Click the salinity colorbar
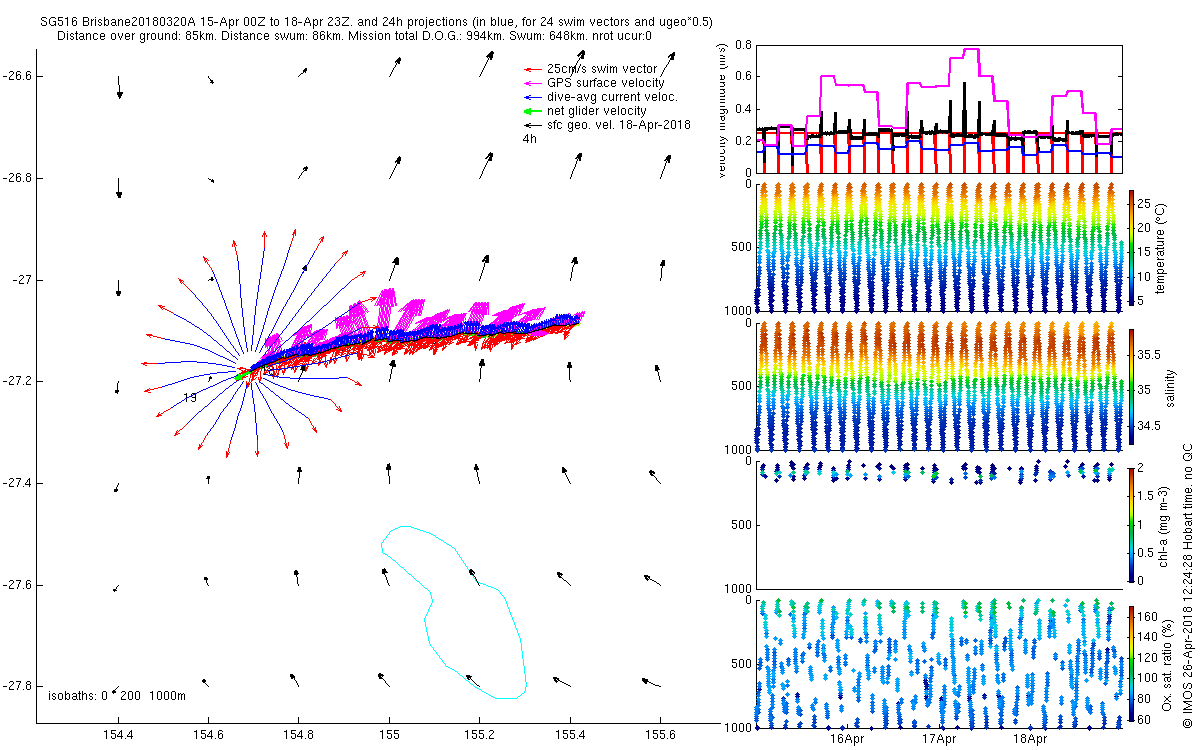 pos(1132,386)
